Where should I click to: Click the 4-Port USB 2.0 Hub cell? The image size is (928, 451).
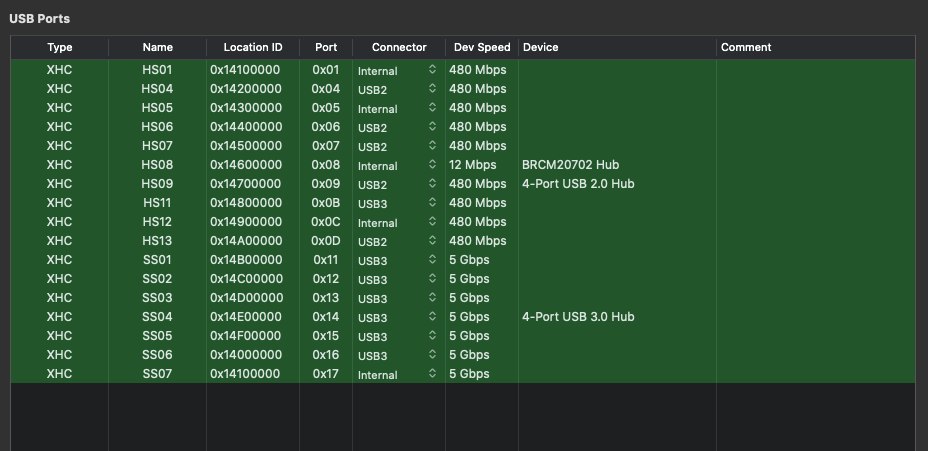pyautogui.click(x=617, y=183)
